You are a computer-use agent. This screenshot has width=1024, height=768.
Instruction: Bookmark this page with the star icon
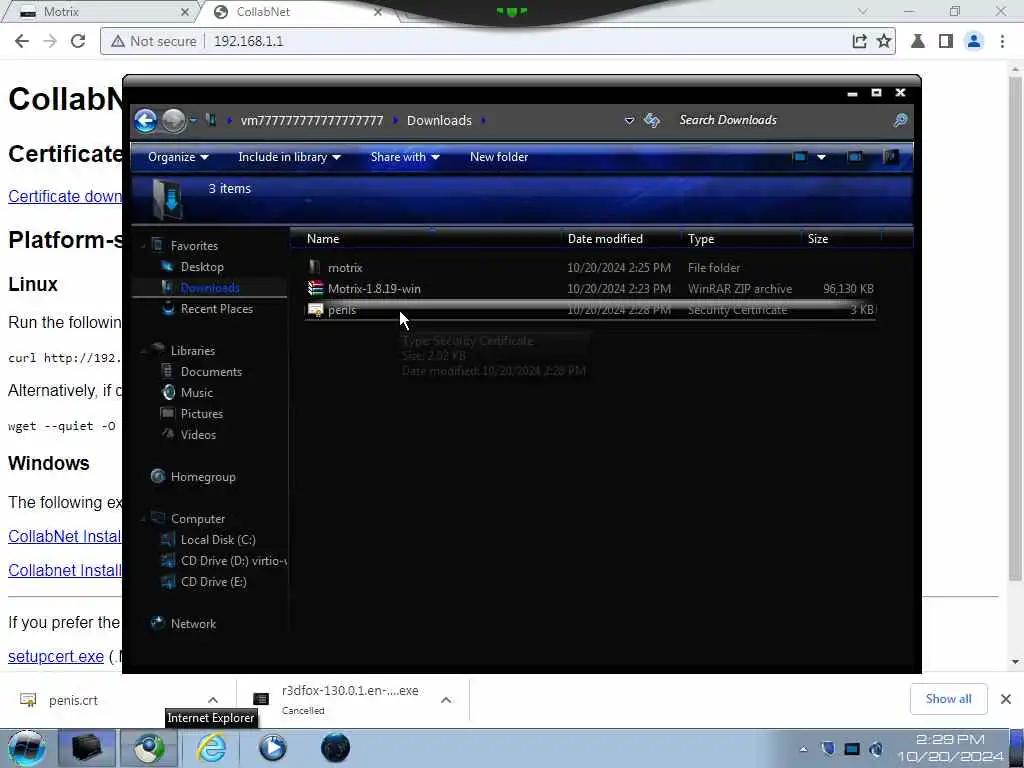pos(884,41)
